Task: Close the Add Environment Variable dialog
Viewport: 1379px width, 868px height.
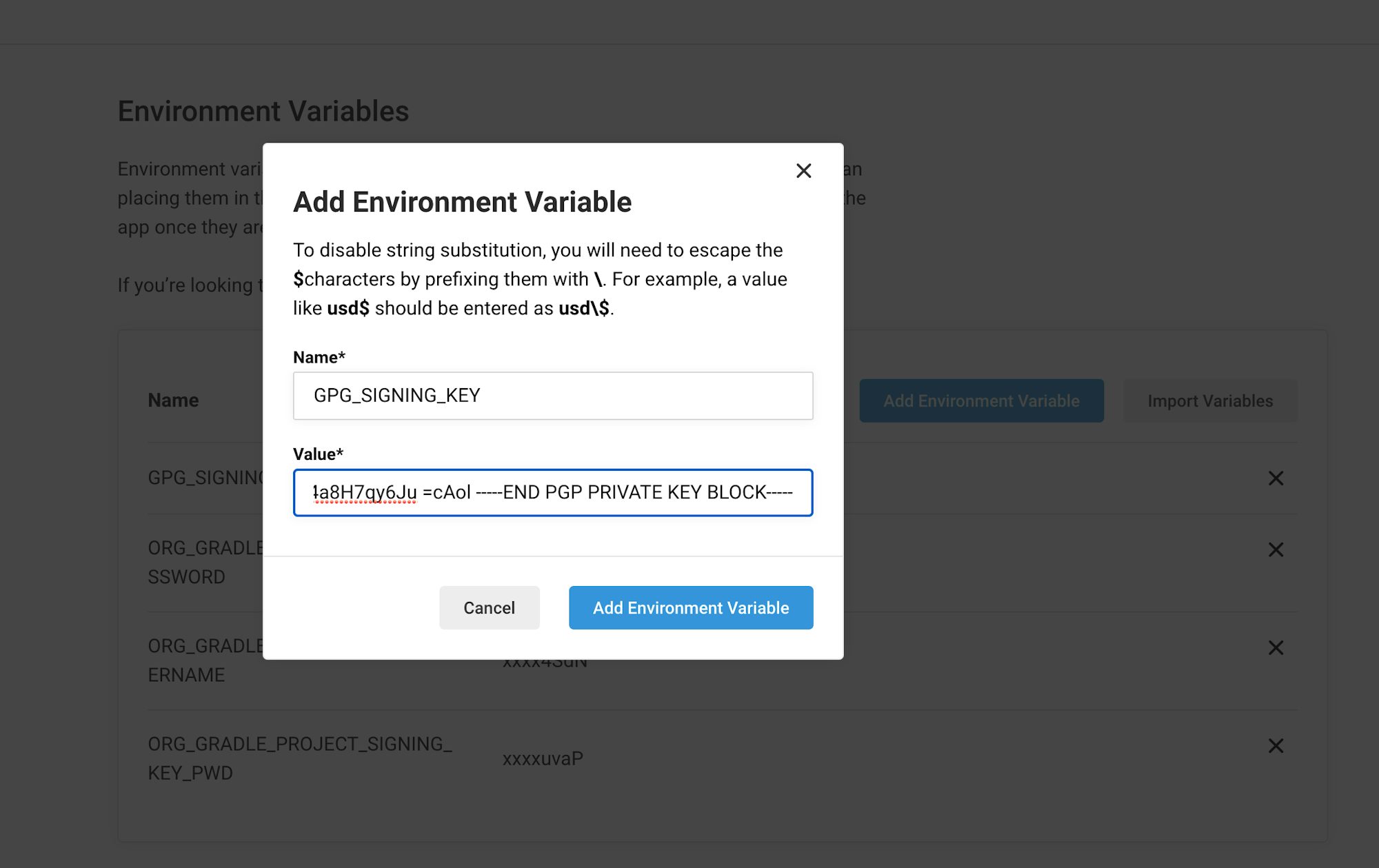Action: click(x=803, y=170)
